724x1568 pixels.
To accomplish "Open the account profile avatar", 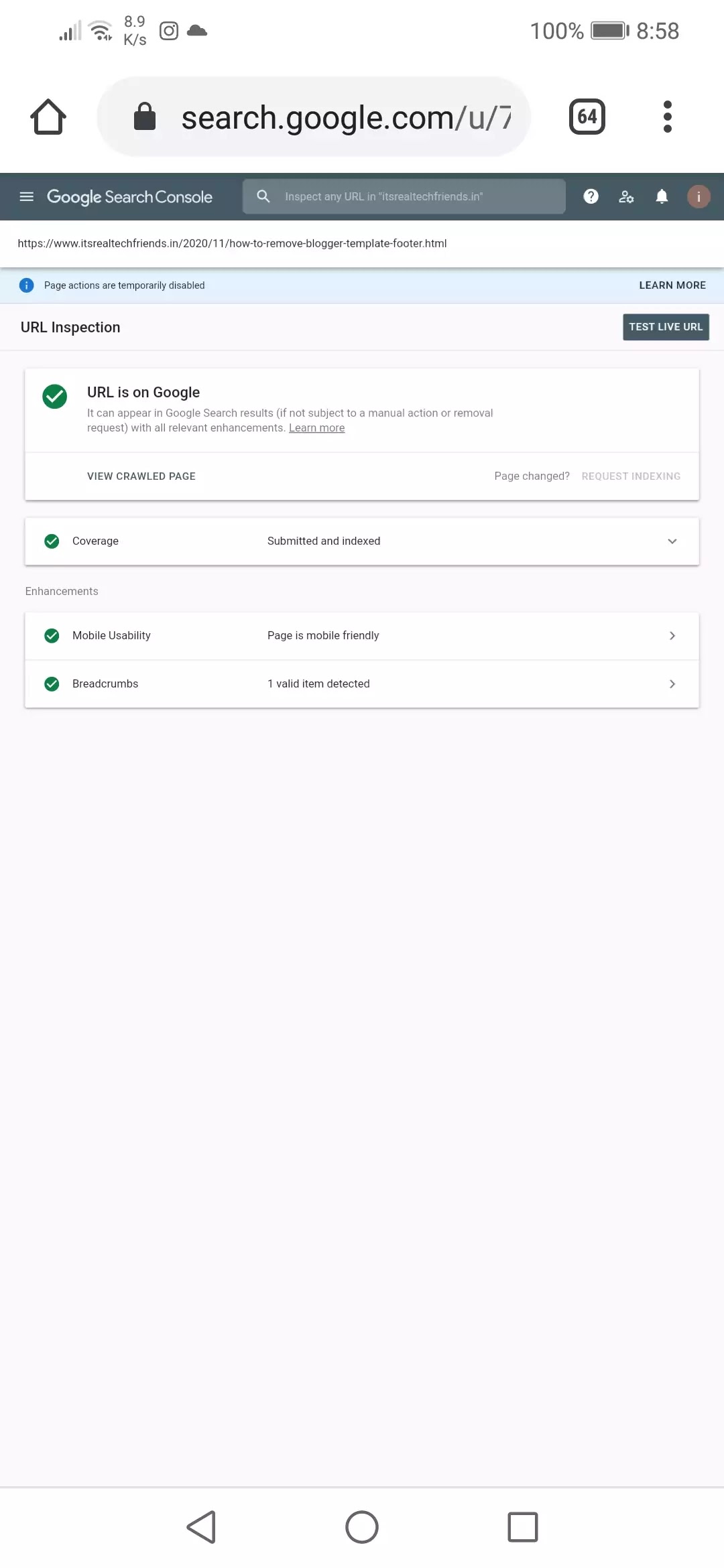I will 699,196.
